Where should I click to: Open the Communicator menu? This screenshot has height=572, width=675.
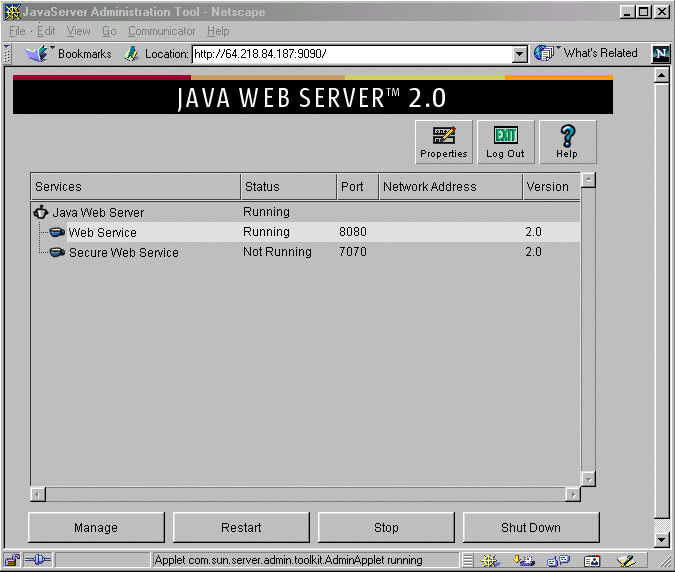coord(161,31)
